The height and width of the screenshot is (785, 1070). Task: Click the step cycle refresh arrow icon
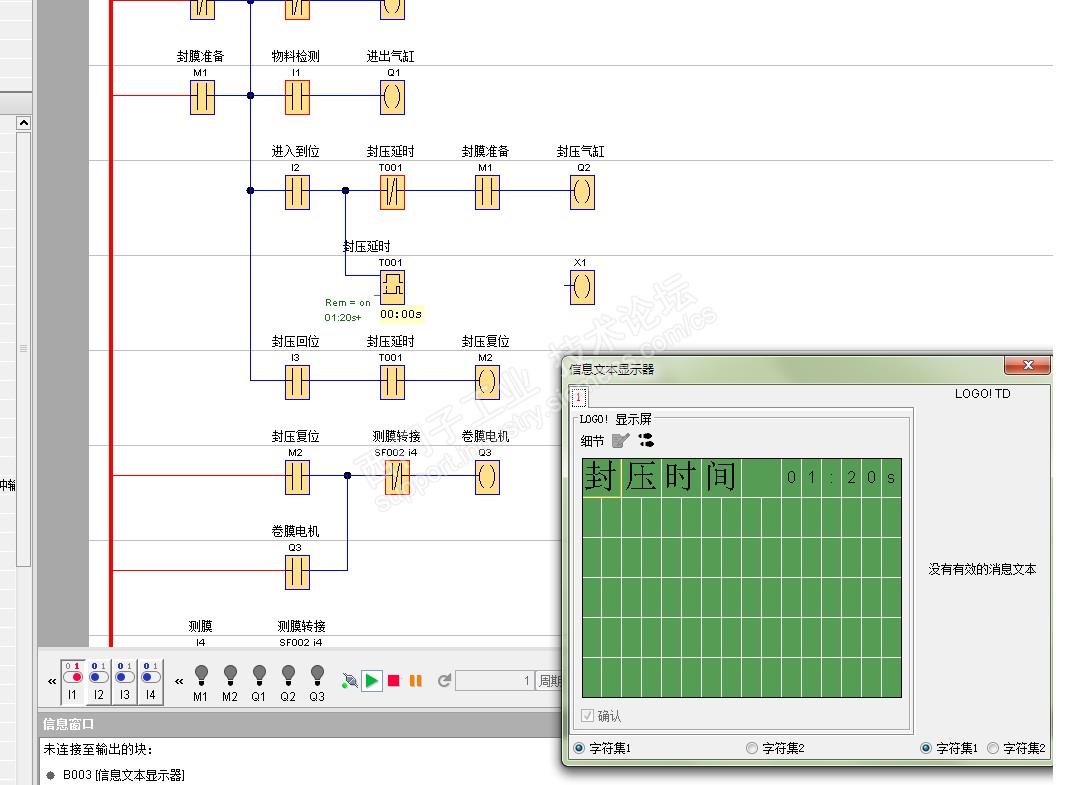point(444,681)
